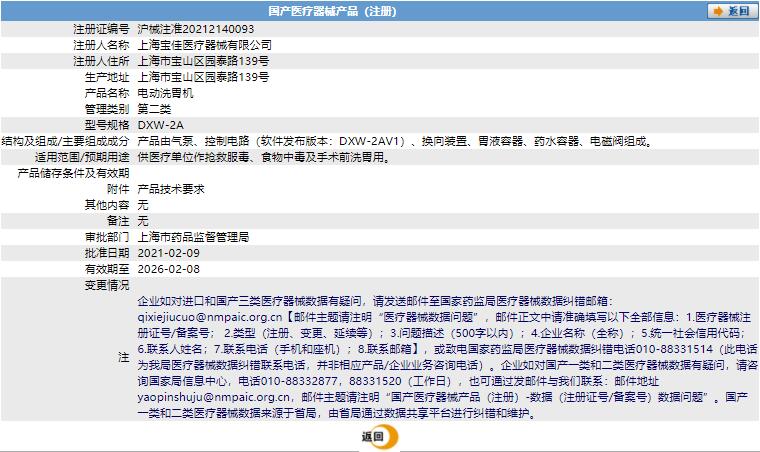Click email address qixiejiucuo@nmpaic.org.cn
The height and width of the screenshot is (452, 760).
[x=210, y=317]
